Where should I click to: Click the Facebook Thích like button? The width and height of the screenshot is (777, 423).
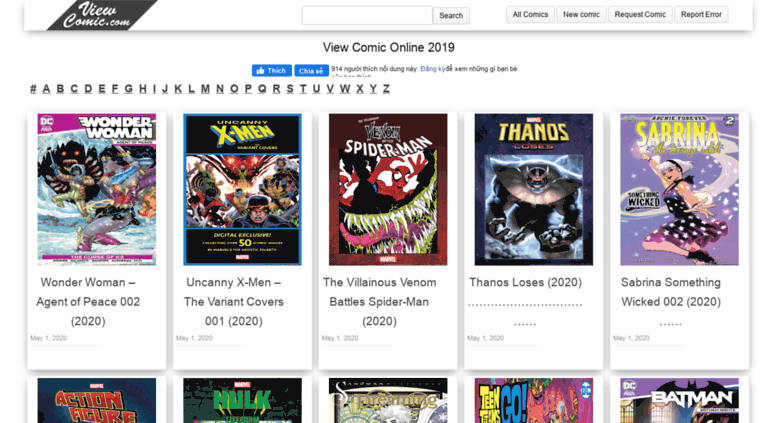tap(272, 71)
